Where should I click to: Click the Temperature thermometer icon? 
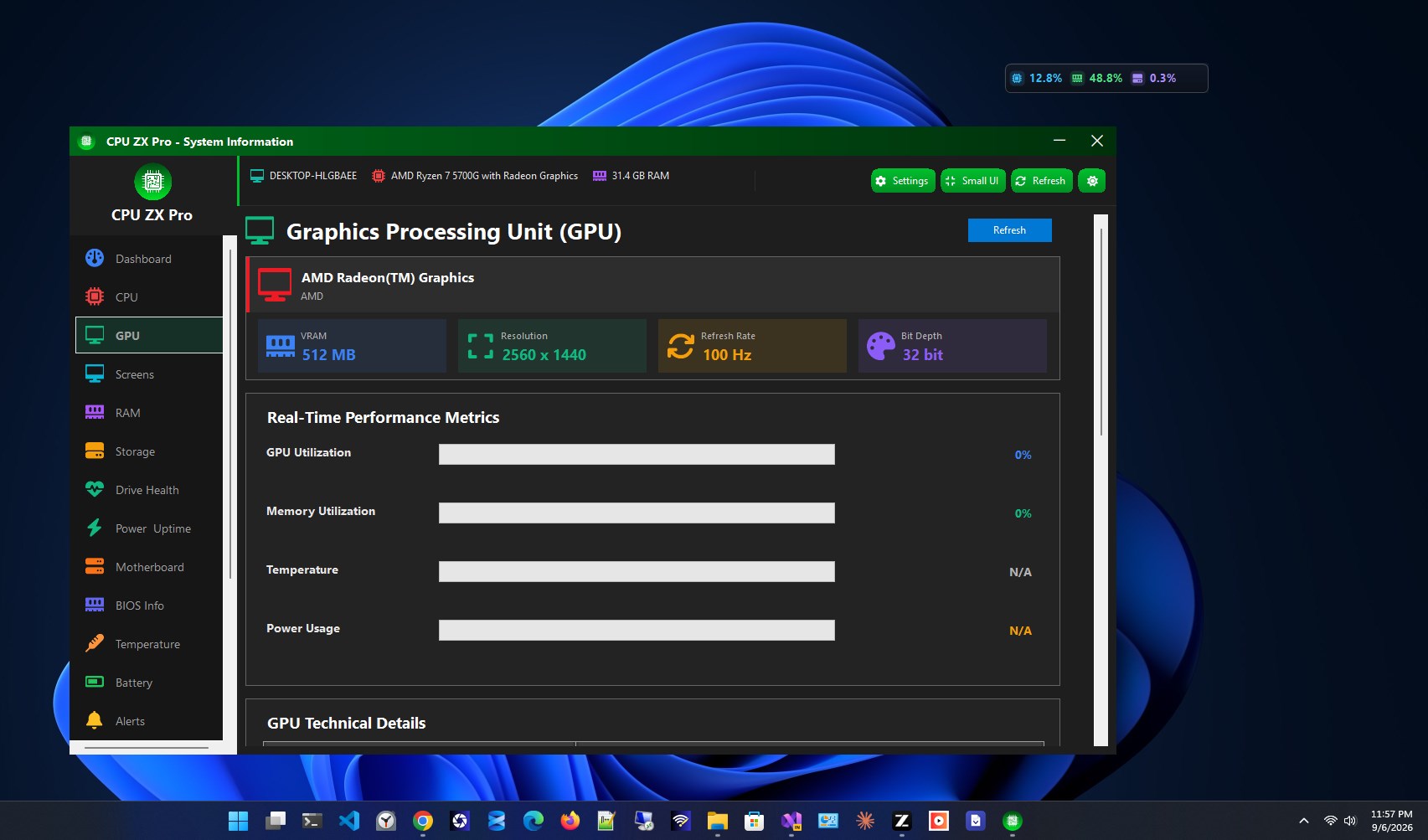pyautogui.click(x=95, y=644)
